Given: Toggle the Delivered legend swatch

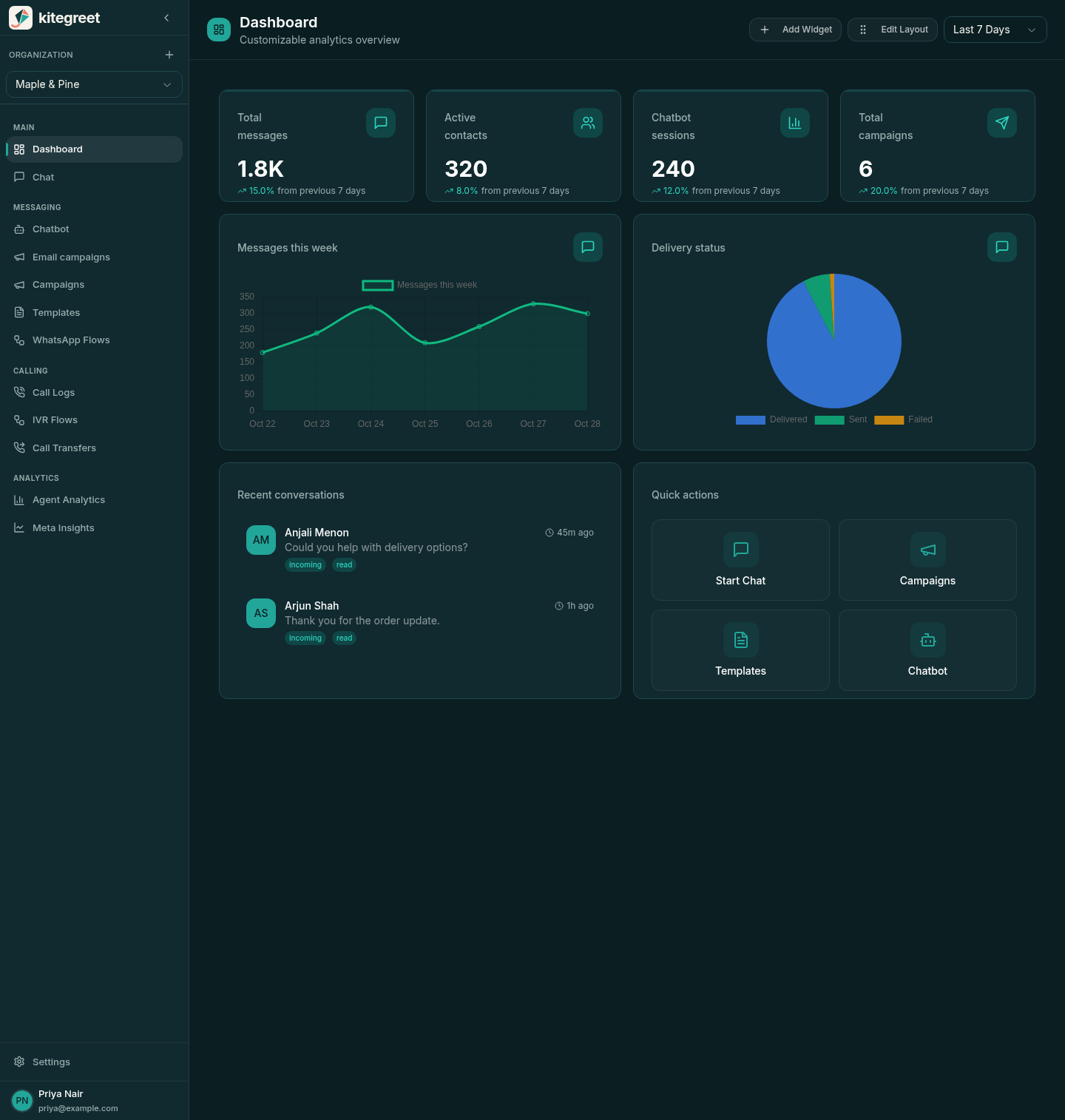Looking at the screenshot, I should 751,420.
